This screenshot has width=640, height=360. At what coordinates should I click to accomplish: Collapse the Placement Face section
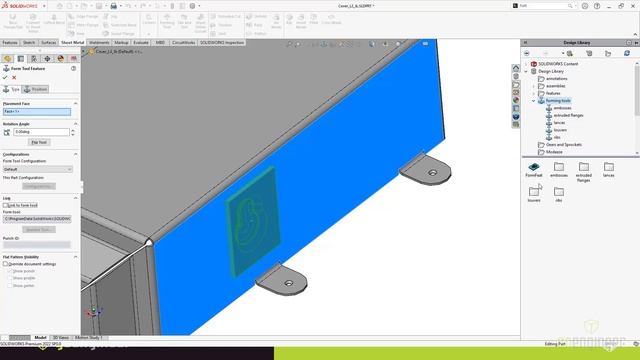point(76,104)
